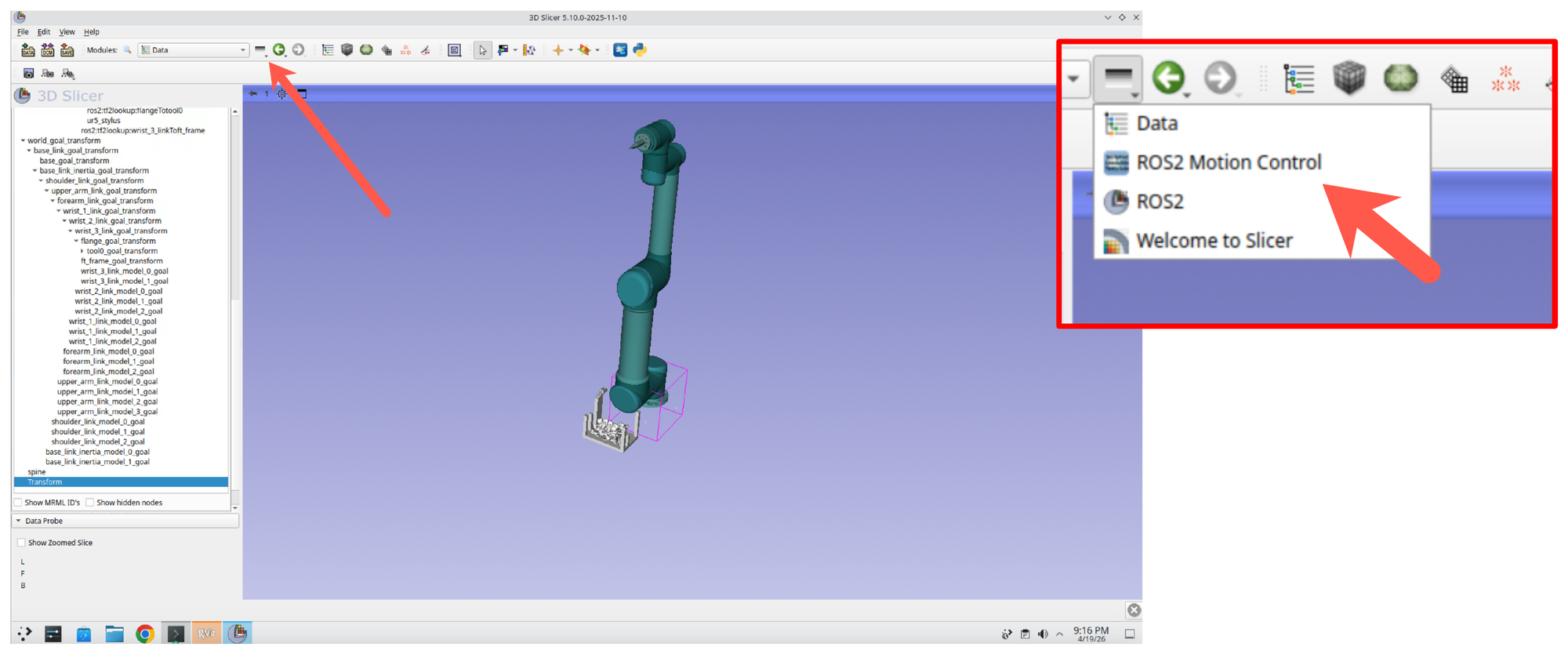
Task: Select wrist_3_link_model_0_goal in the tree
Action: click(x=125, y=271)
